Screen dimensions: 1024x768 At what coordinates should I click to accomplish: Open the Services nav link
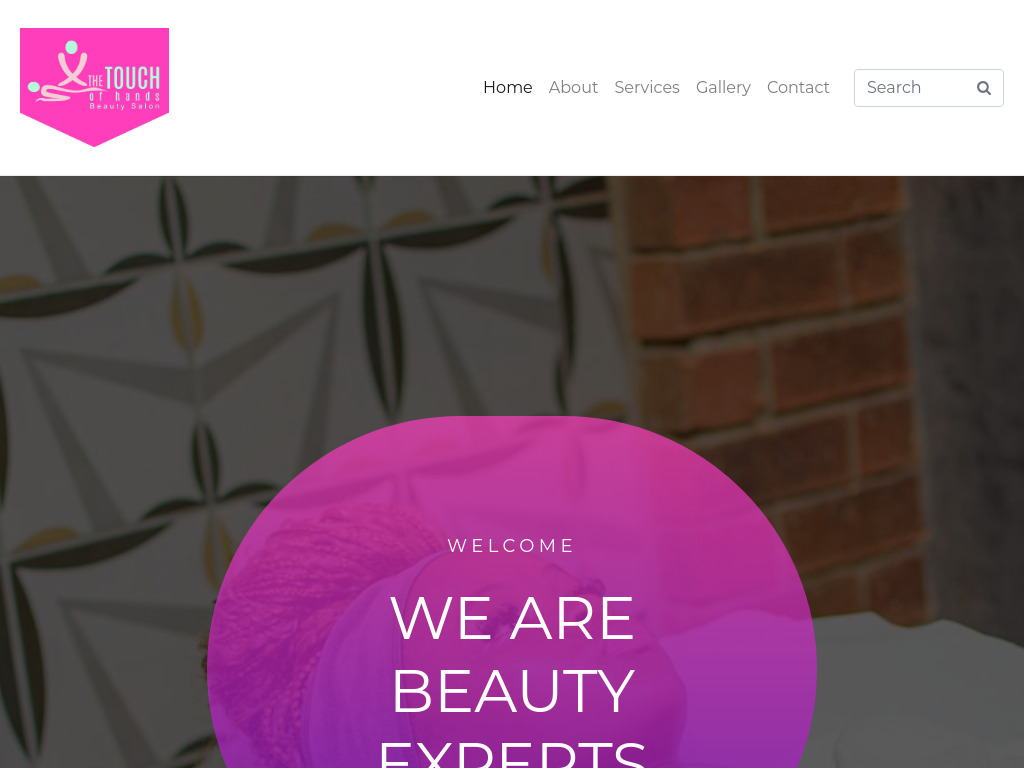[x=647, y=88]
